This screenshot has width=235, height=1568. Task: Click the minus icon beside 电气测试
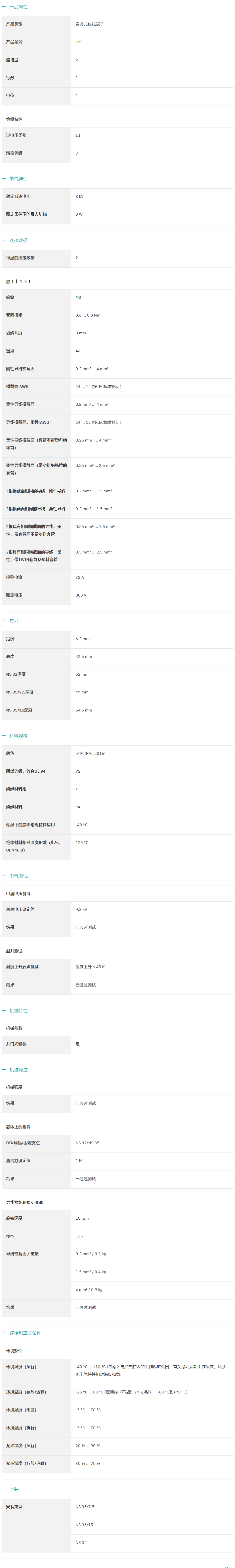(x=4, y=876)
